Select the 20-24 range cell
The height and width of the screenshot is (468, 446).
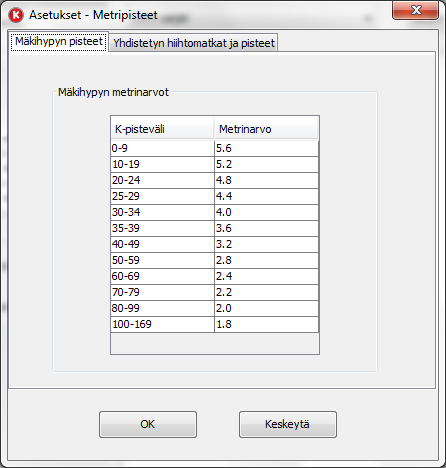[162, 180]
